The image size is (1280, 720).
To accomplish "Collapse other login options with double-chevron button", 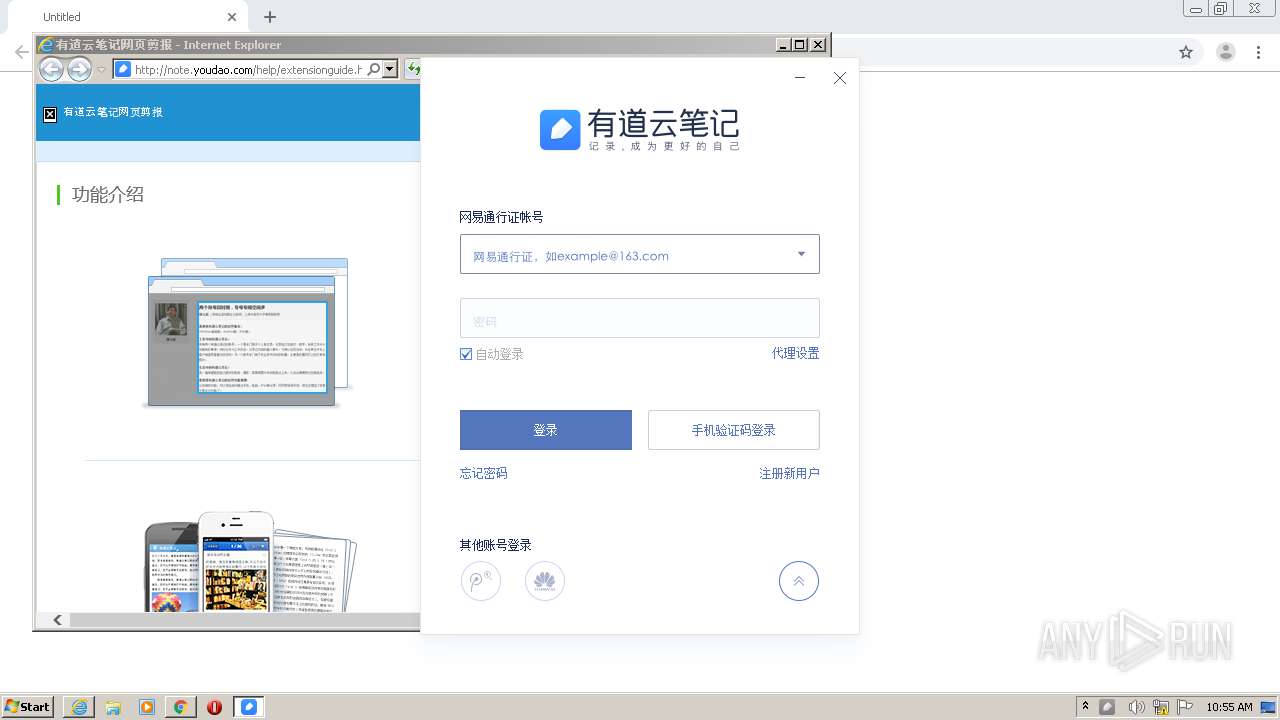I will pos(799,581).
